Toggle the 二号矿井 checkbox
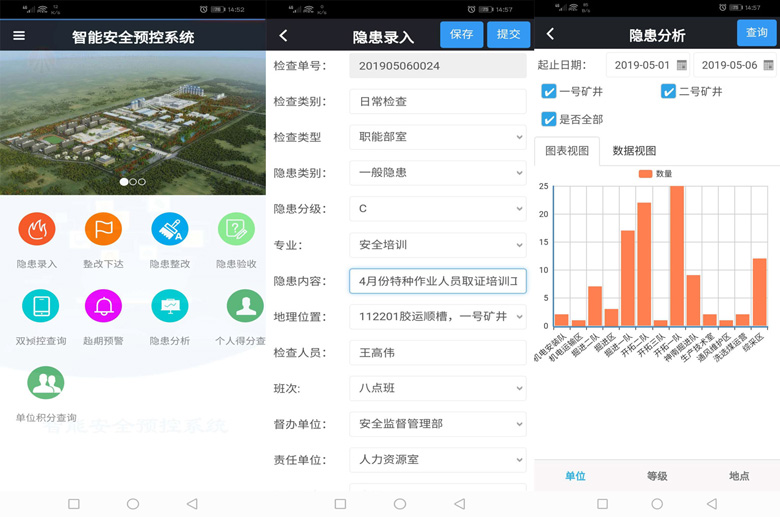 coord(668,92)
